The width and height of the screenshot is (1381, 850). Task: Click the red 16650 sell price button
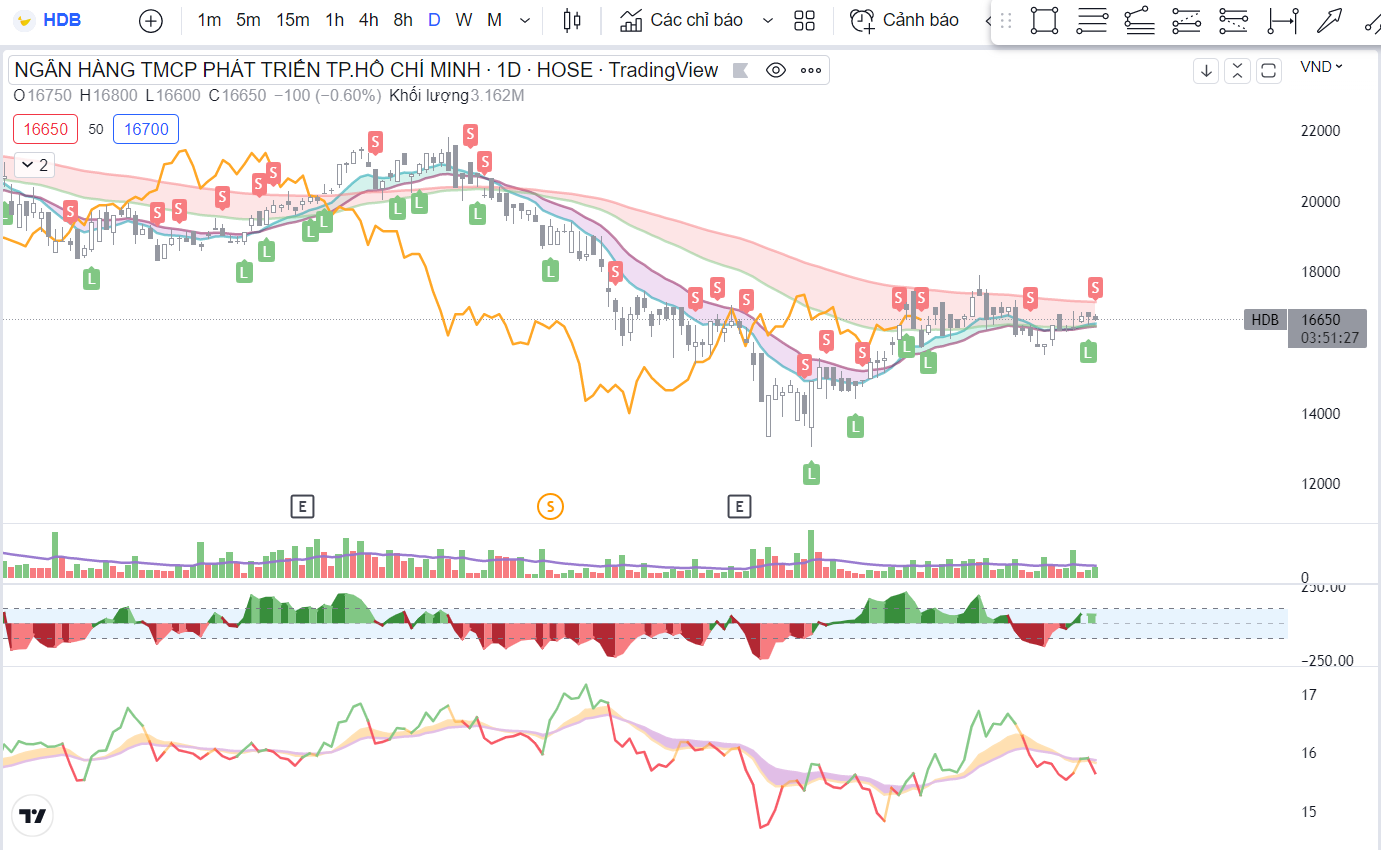tap(46, 129)
